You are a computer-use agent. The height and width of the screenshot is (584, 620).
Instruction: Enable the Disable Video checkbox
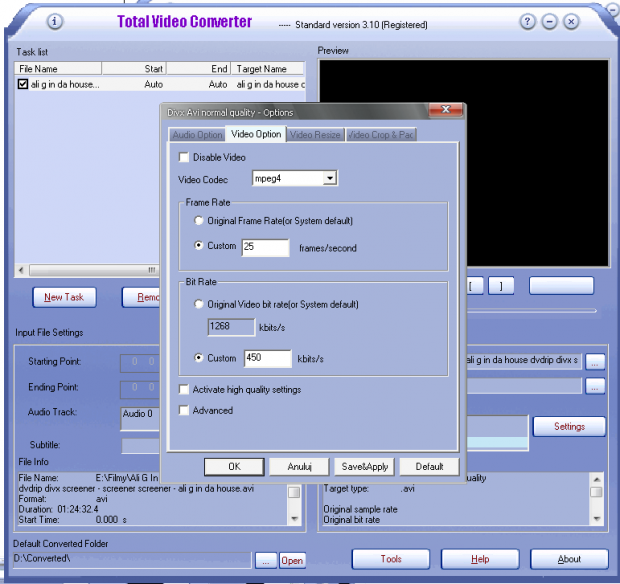point(183,157)
